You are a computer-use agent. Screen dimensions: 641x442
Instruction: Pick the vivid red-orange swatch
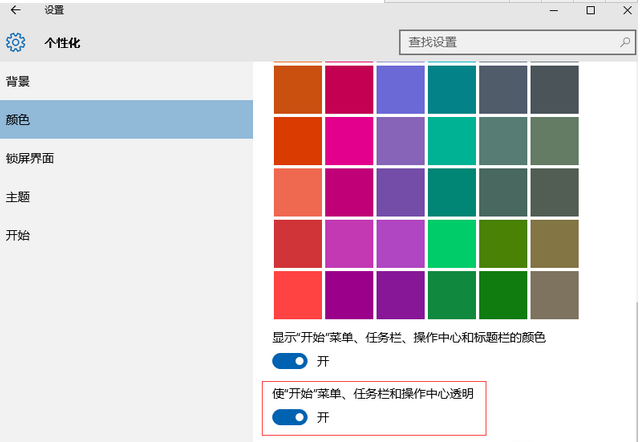tap(298, 141)
